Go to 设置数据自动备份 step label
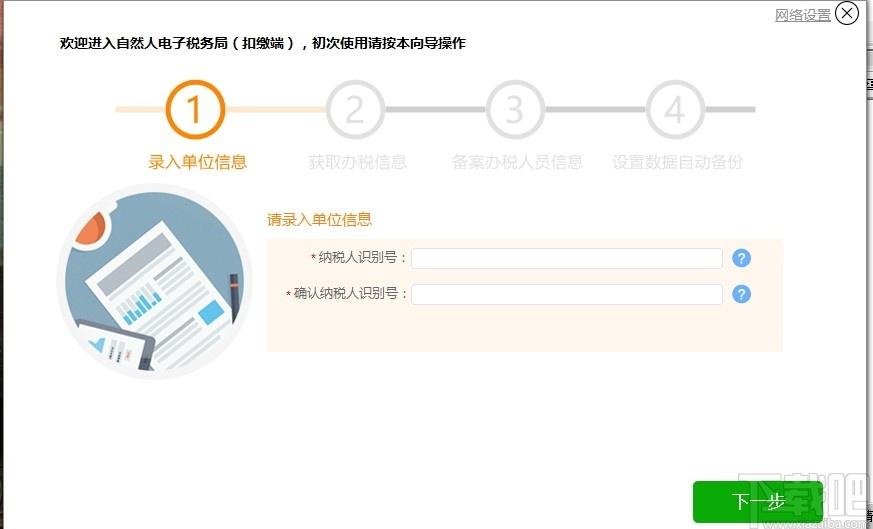This screenshot has width=873, height=529. [x=677, y=162]
